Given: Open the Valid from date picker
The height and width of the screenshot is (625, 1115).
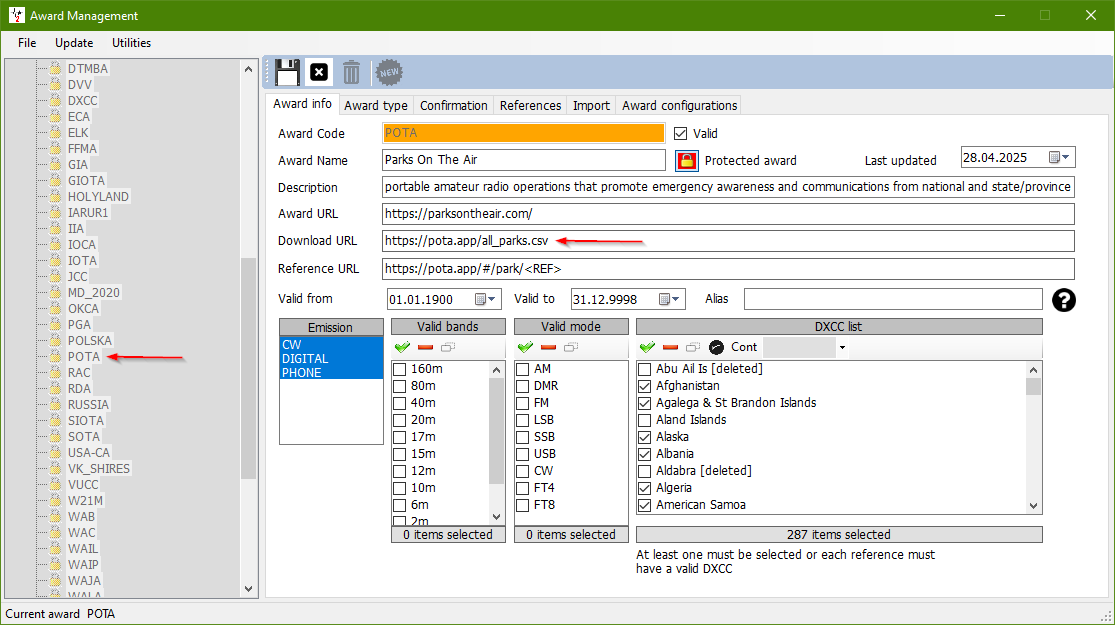Looking at the screenshot, I should (485, 299).
